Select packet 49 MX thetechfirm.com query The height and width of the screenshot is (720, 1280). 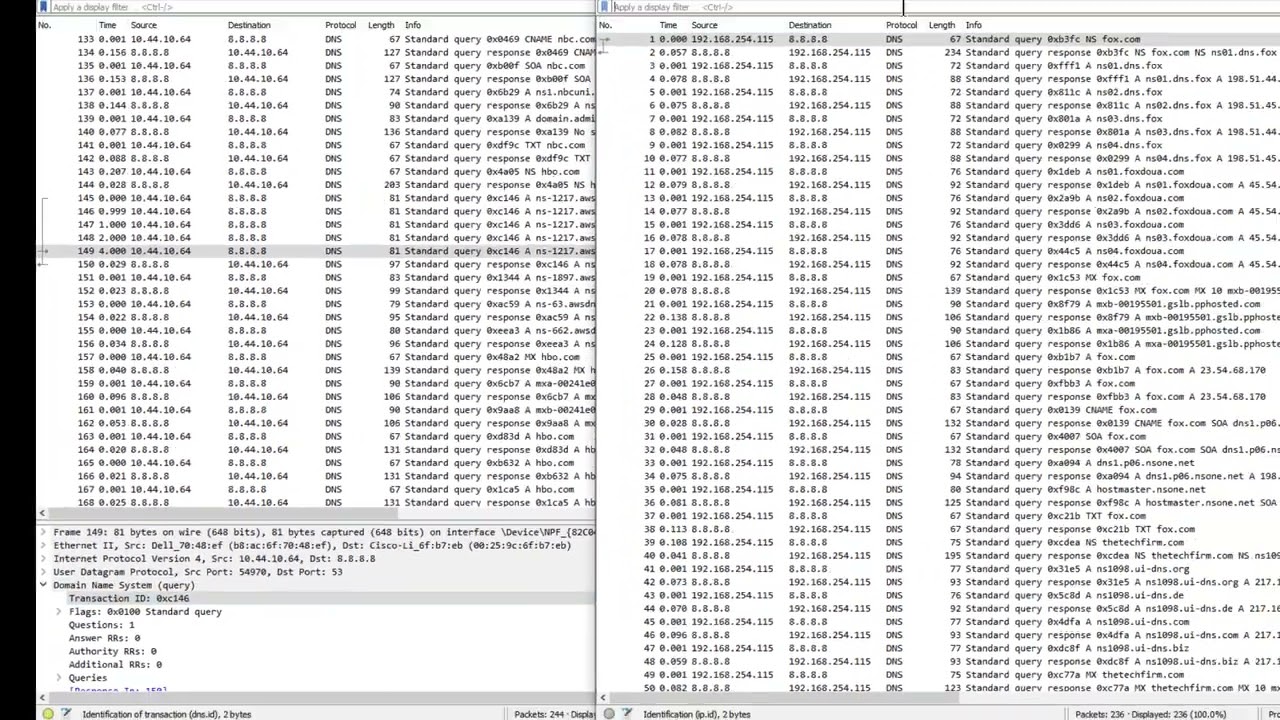(940, 675)
